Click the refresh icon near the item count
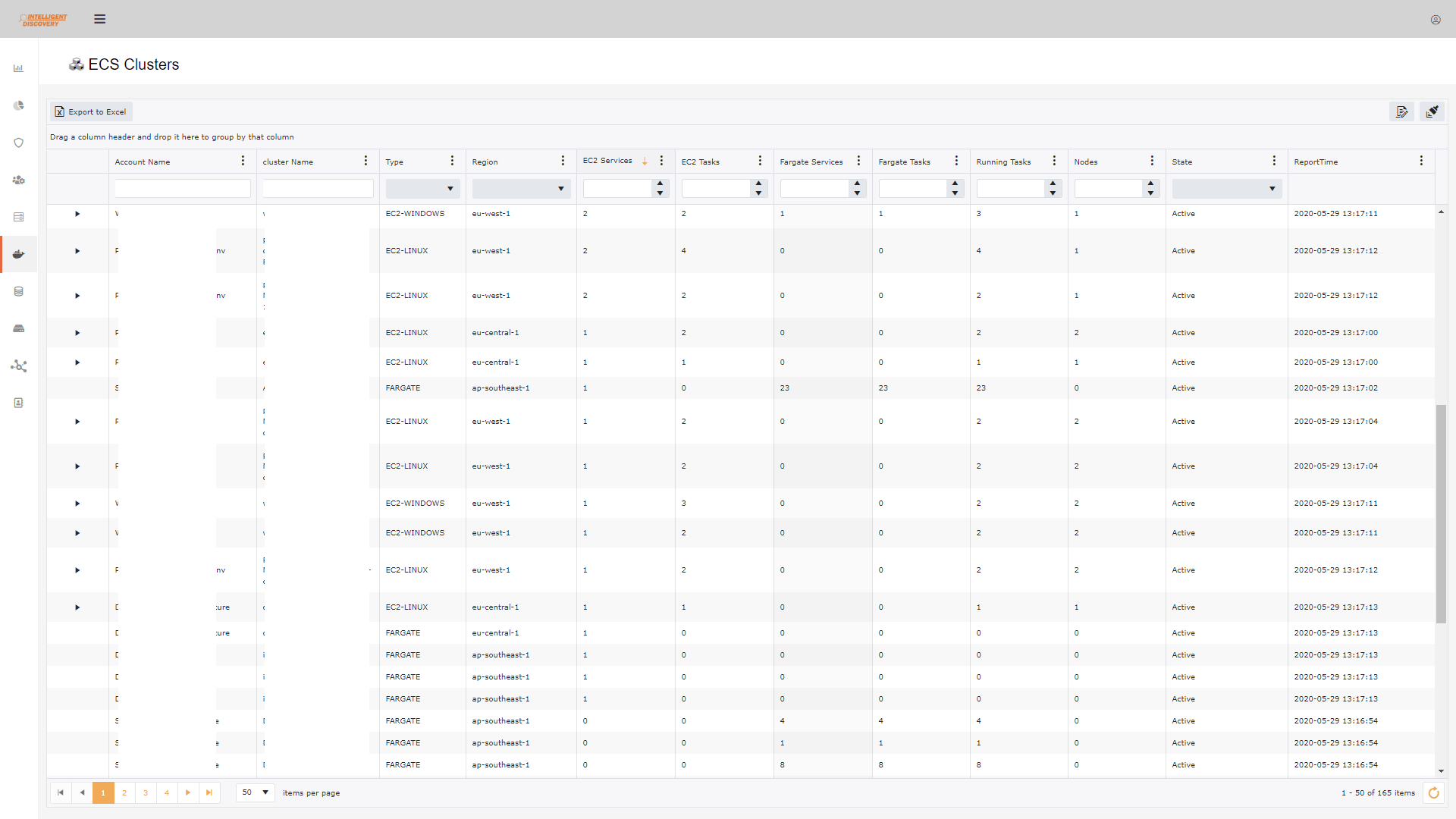This screenshot has height=819, width=1456. click(x=1434, y=793)
